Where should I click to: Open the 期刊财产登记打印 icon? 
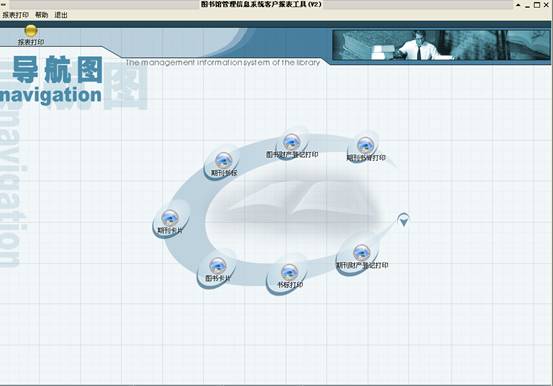pyautogui.click(x=361, y=253)
